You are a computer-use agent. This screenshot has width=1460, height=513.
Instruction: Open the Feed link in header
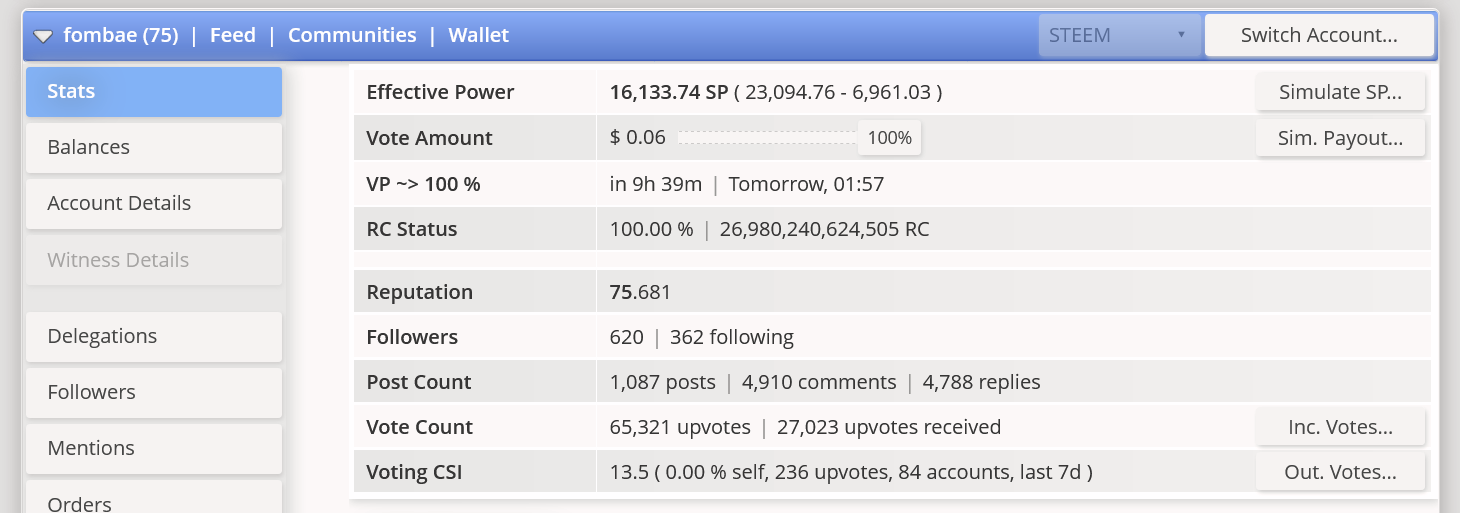(233, 35)
